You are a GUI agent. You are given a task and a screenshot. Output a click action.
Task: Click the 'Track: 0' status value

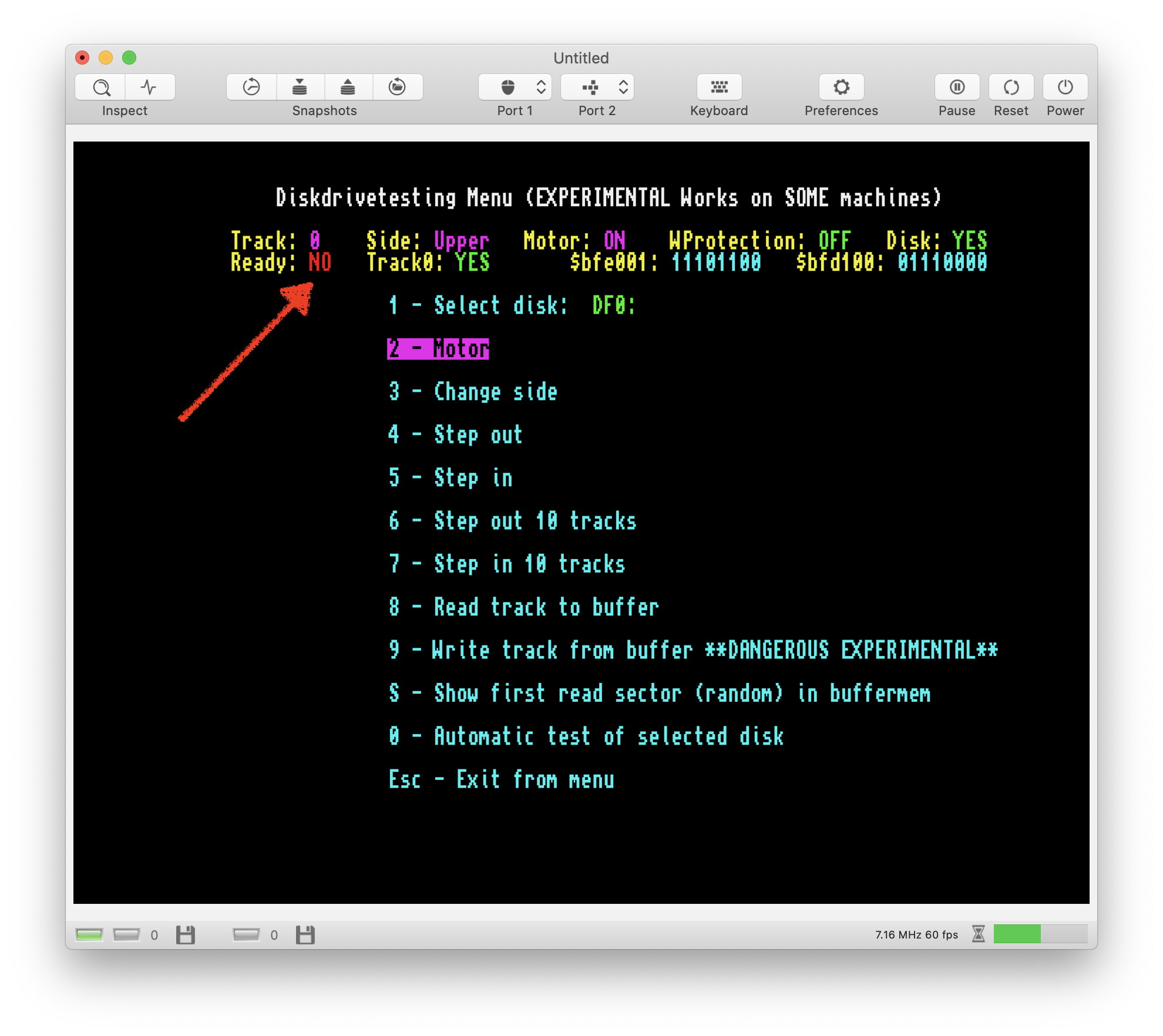tap(275, 241)
